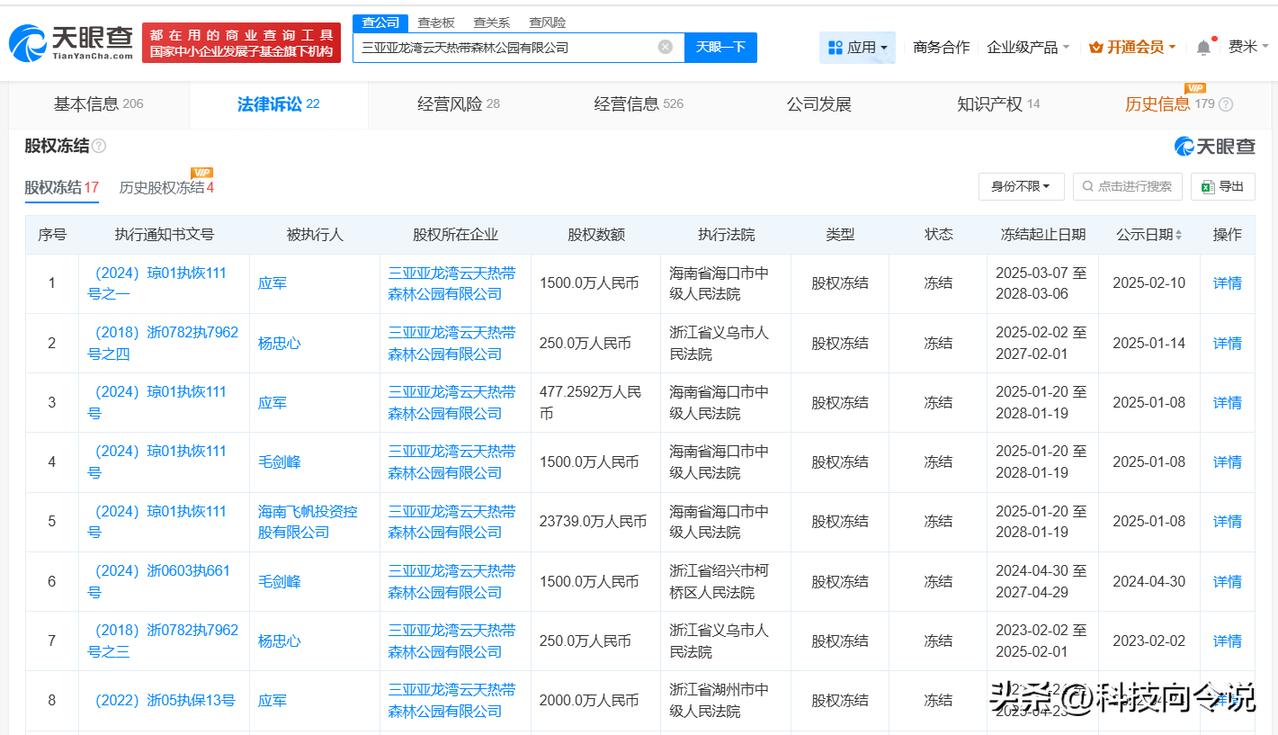Switch to the 查老板 search tab
Screen dimensions: 1278x735
(x=436, y=22)
